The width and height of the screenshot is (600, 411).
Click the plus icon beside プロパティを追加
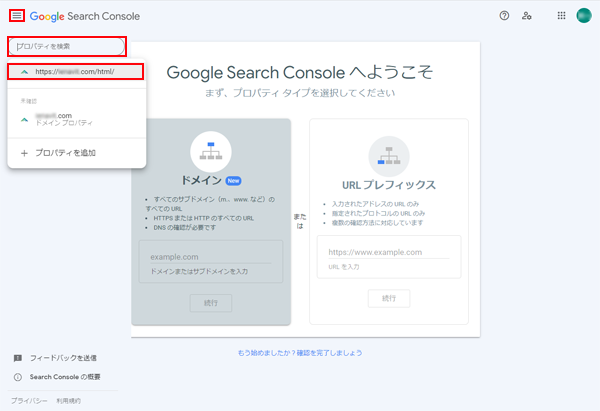[24, 153]
